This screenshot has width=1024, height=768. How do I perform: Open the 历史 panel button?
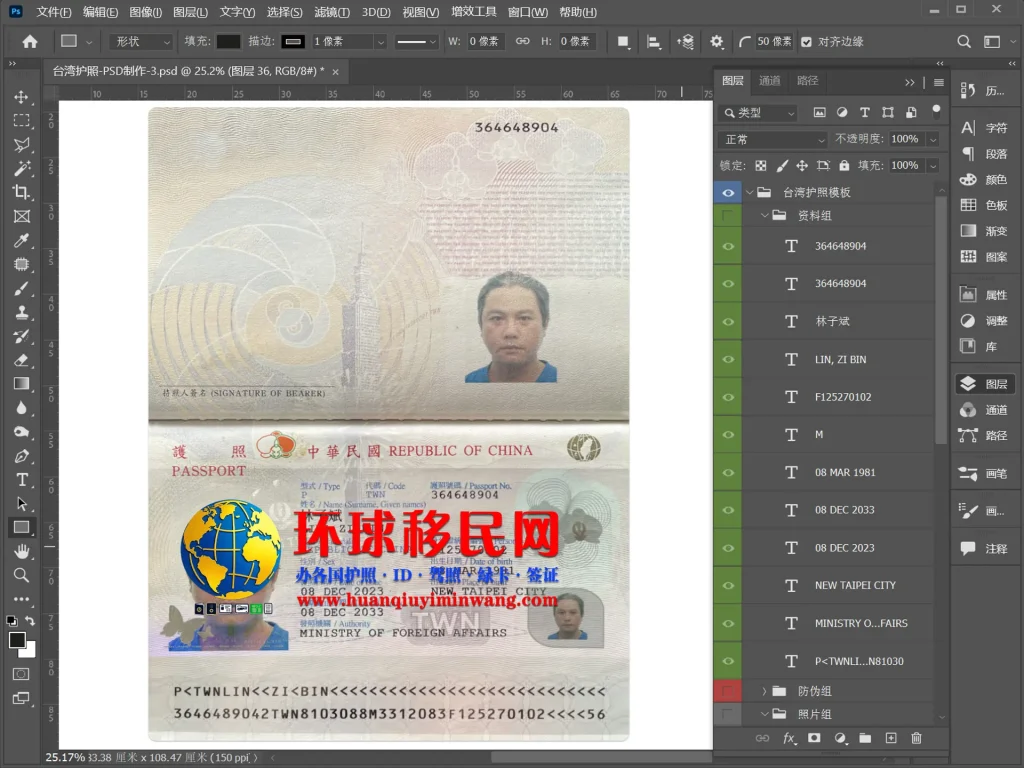985,91
